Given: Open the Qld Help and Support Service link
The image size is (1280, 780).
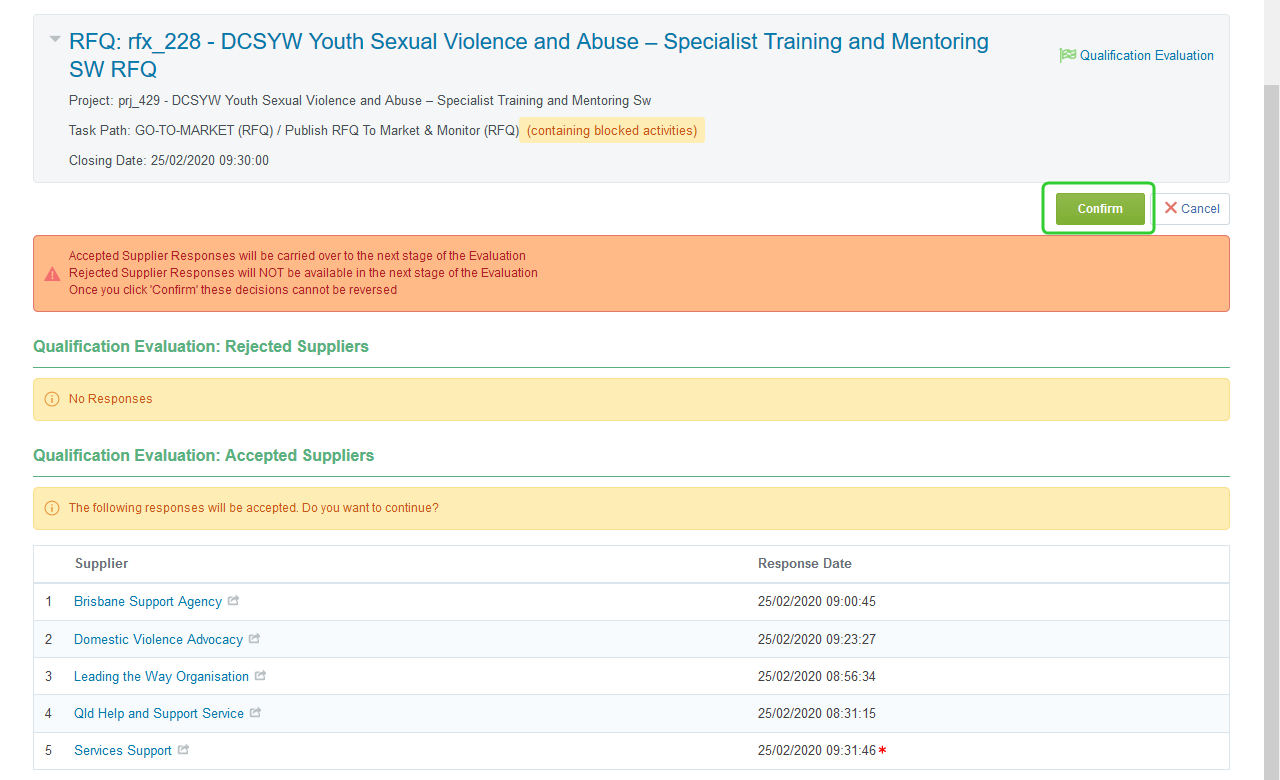Looking at the screenshot, I should coord(158,714).
